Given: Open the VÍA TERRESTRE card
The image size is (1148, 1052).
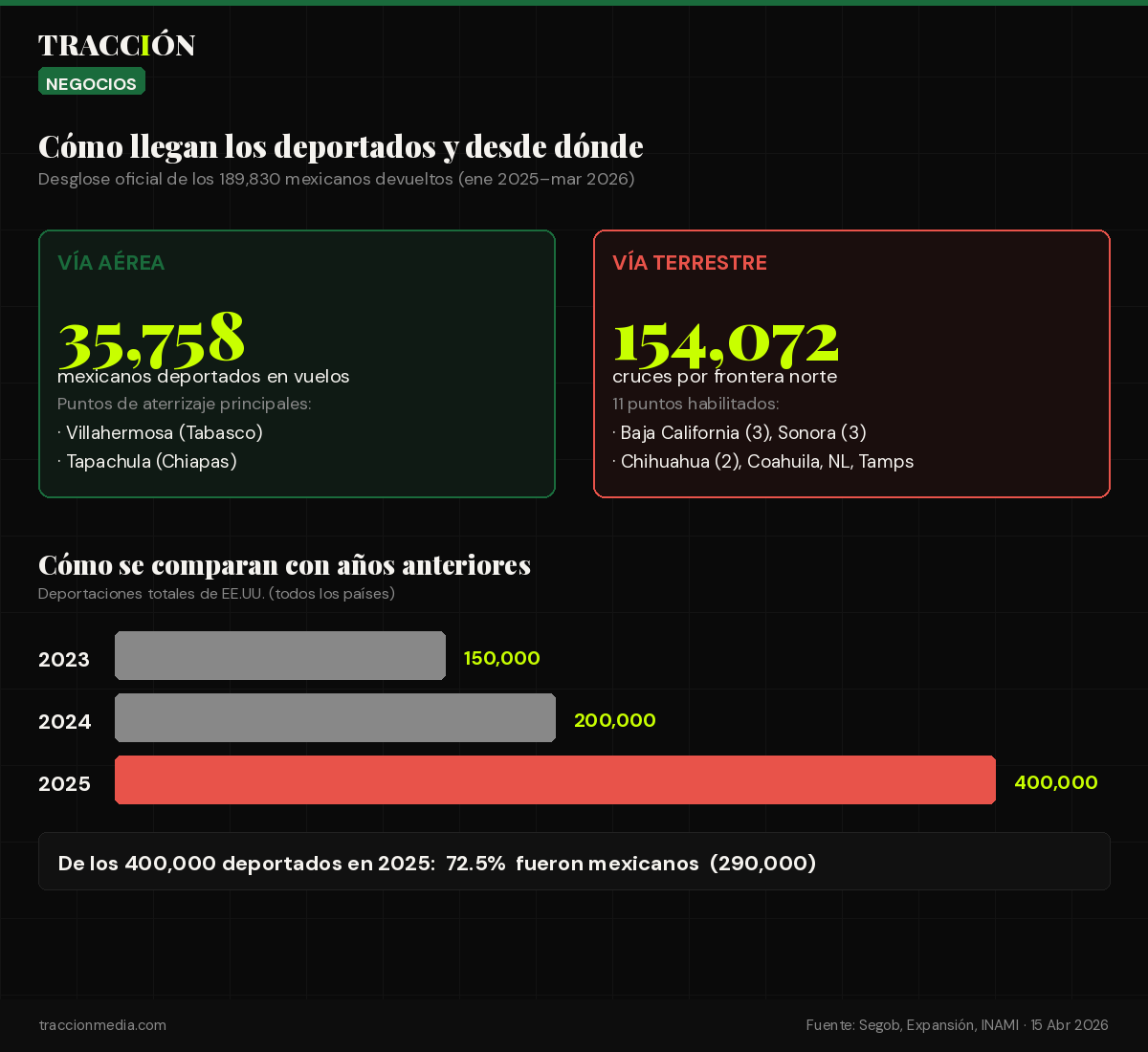Looking at the screenshot, I should pyautogui.click(x=851, y=363).
